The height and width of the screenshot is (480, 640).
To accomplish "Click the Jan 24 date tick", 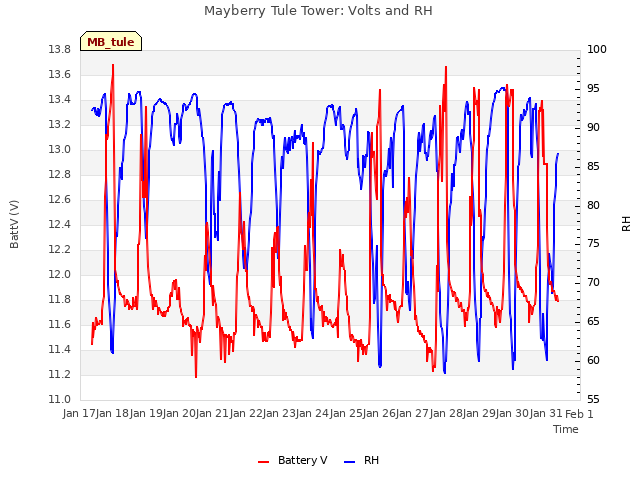I will [313, 414].
